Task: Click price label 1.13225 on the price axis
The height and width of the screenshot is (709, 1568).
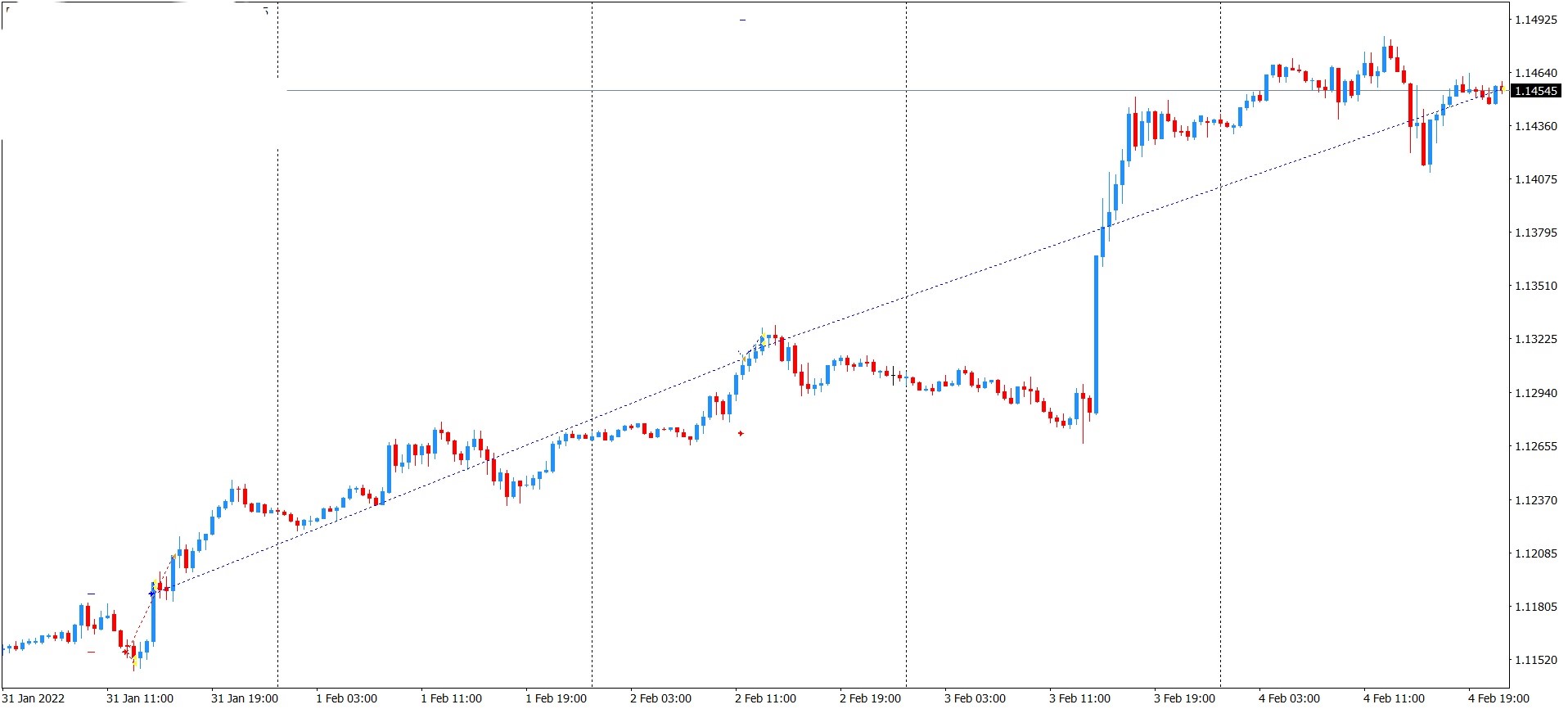Action: (1536, 340)
